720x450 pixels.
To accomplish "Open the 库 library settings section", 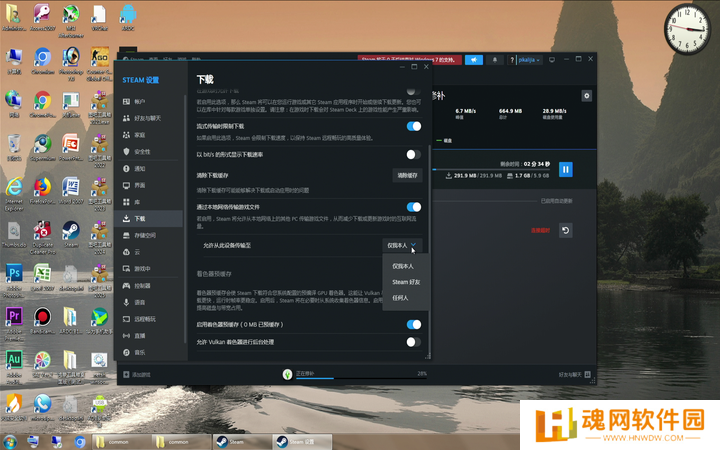I will click(150, 202).
